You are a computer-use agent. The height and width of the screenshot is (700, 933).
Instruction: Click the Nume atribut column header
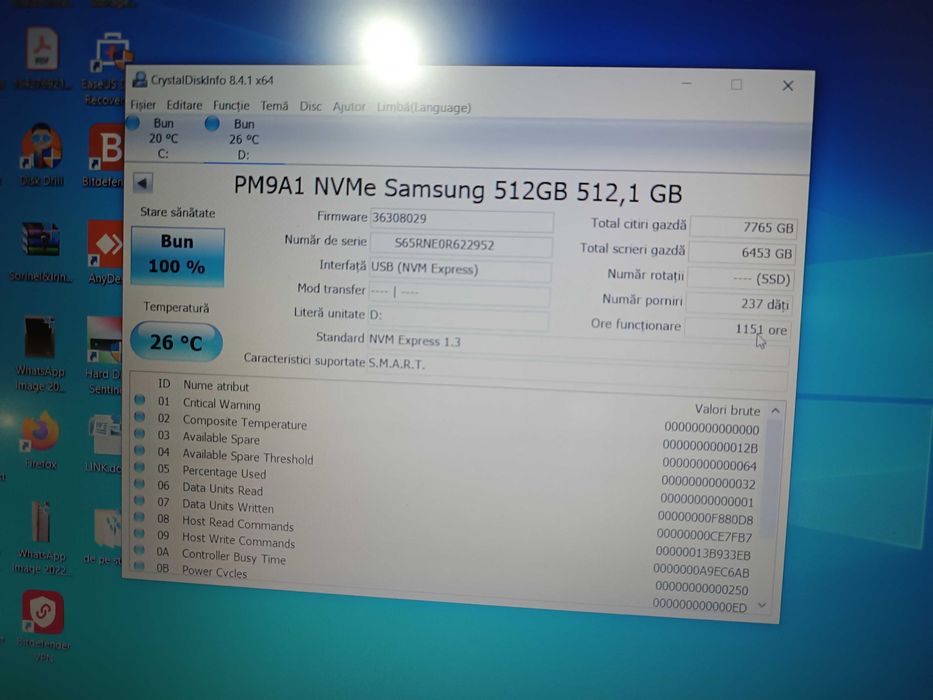coord(215,386)
